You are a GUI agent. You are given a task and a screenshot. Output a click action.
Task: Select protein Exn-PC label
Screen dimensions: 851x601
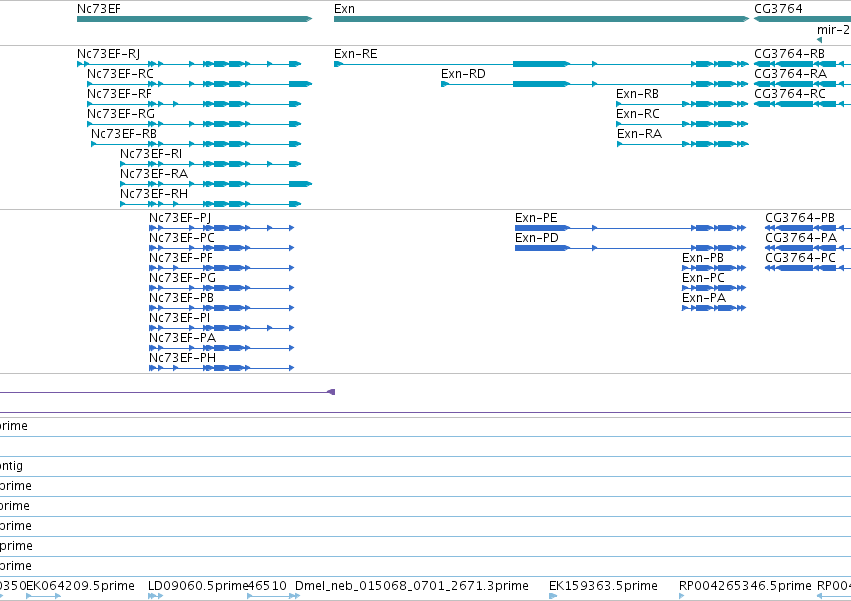tap(703, 278)
